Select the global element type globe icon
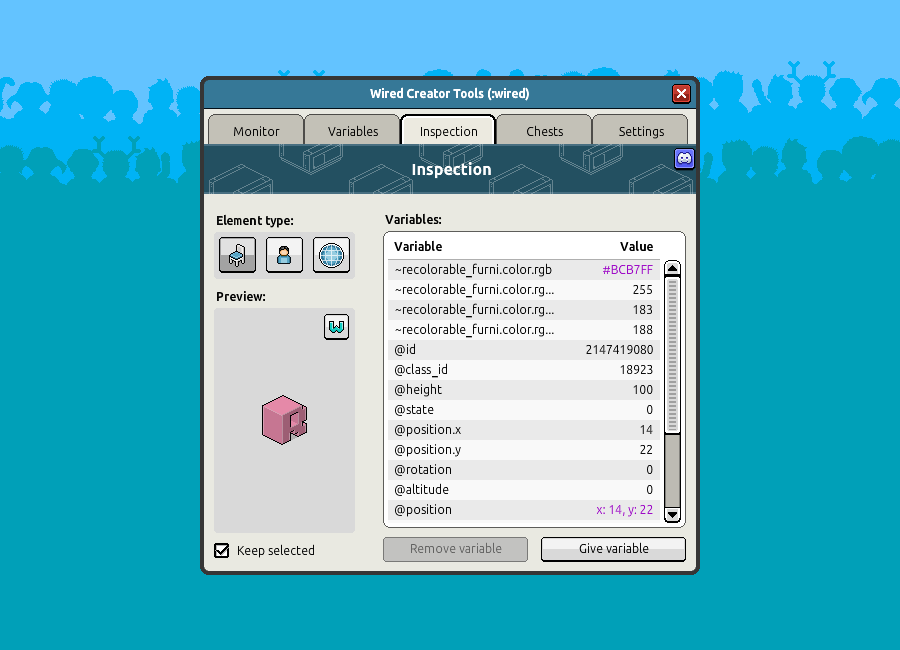The image size is (900, 650). (331, 255)
